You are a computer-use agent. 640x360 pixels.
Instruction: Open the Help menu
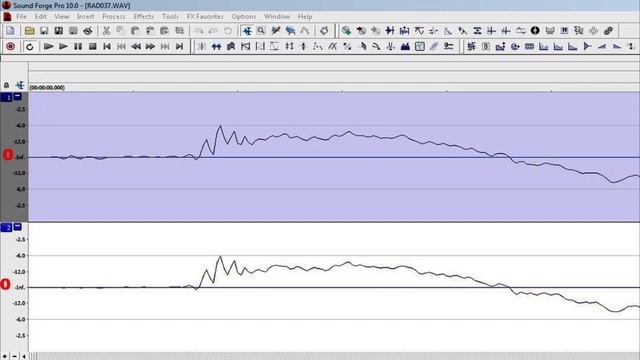coord(305,16)
